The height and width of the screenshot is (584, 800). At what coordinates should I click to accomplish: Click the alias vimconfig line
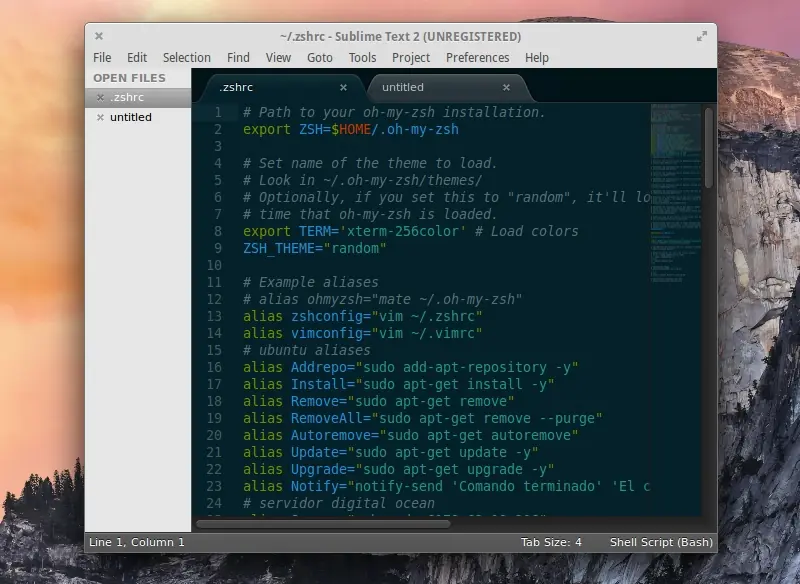[362, 334]
